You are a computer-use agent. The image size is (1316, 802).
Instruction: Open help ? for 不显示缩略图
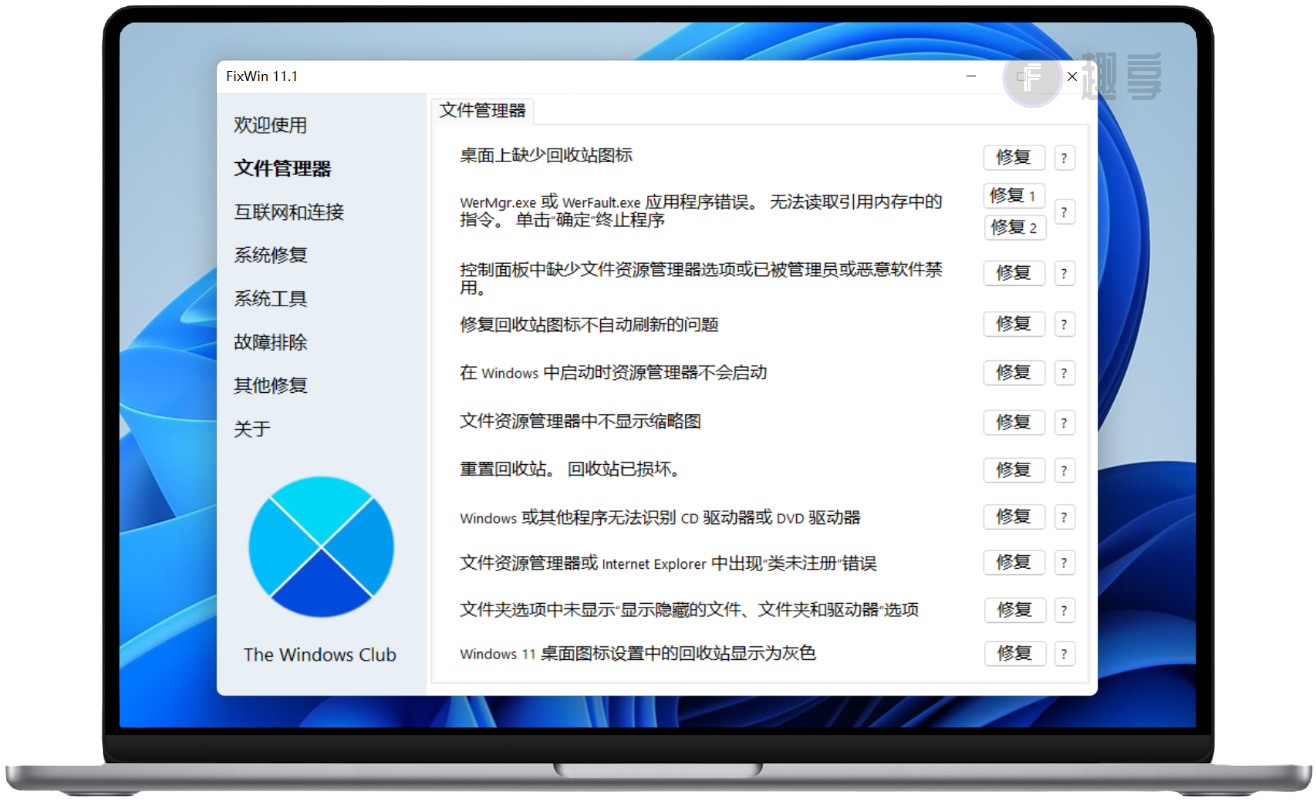pyautogui.click(x=1064, y=424)
